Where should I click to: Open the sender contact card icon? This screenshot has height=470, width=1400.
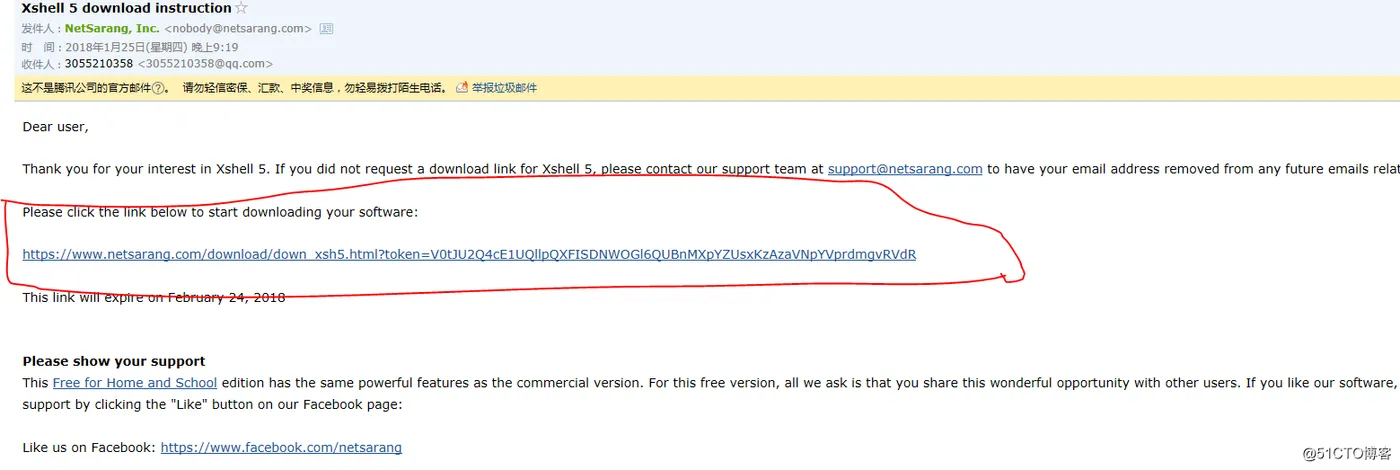[x=326, y=29]
